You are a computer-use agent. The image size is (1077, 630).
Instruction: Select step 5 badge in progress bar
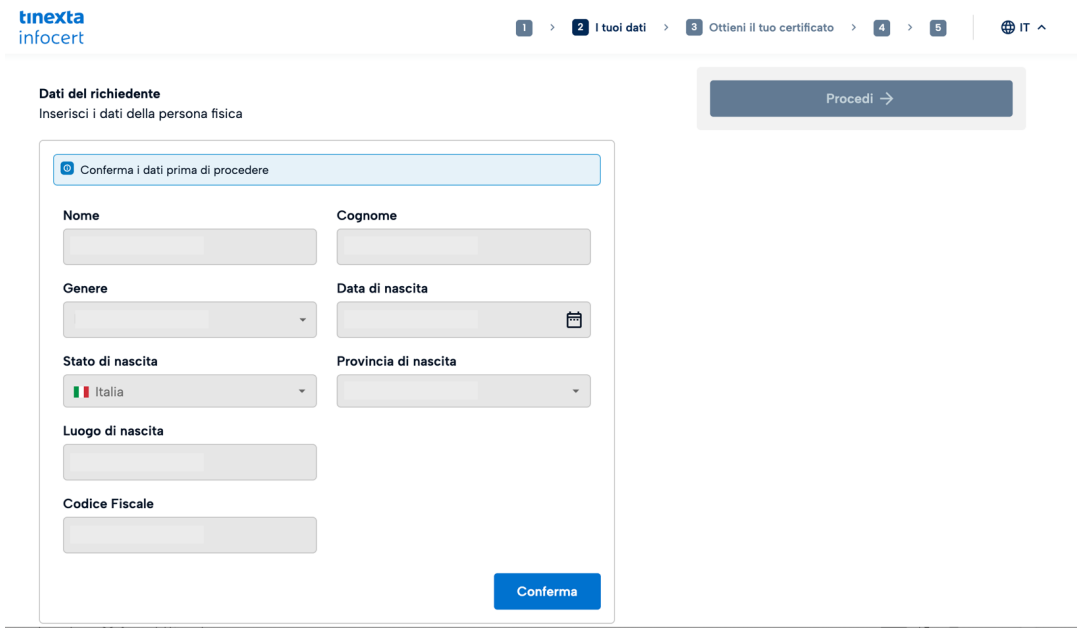point(938,28)
